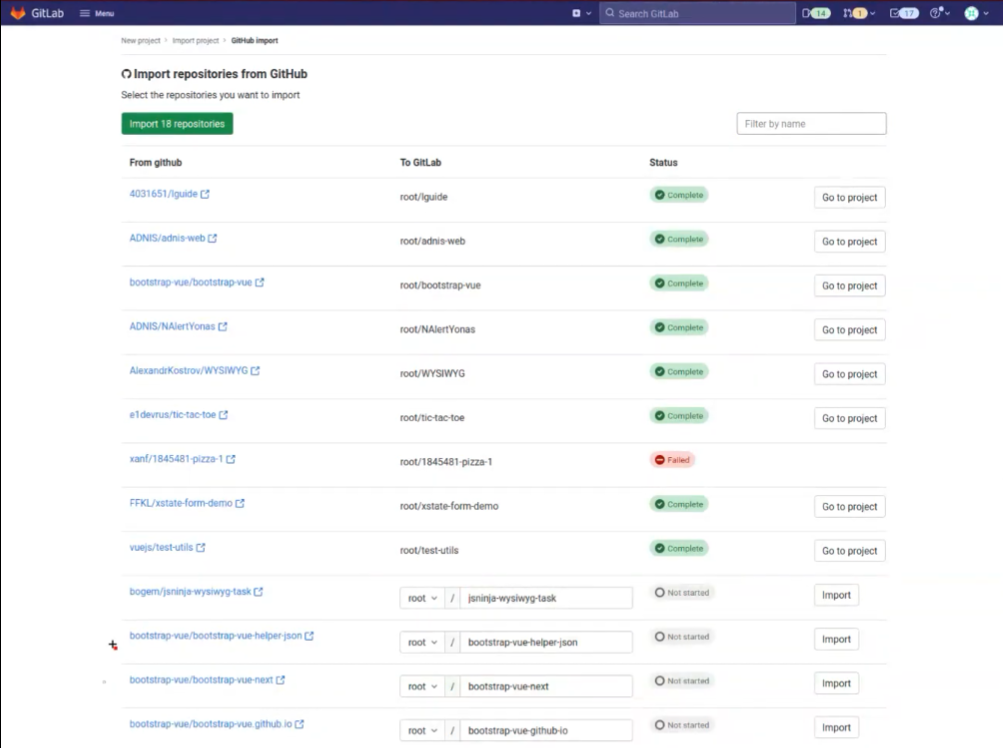Viewport: 1003px width, 748px height.
Task: Expand root namespace dropdown for jsninja-wysiwyg-task
Action: (x=423, y=598)
